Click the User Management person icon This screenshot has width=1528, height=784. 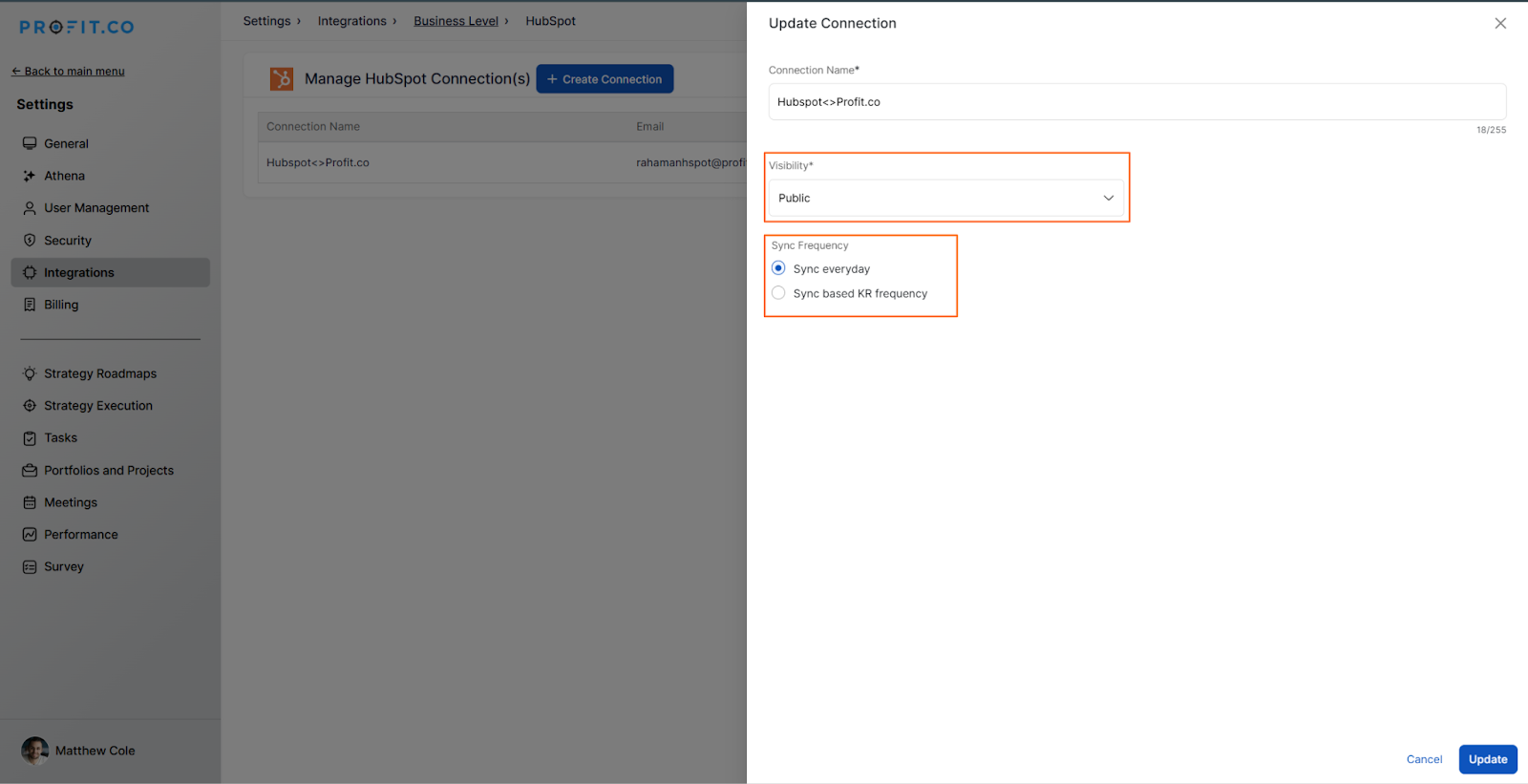tap(30, 208)
